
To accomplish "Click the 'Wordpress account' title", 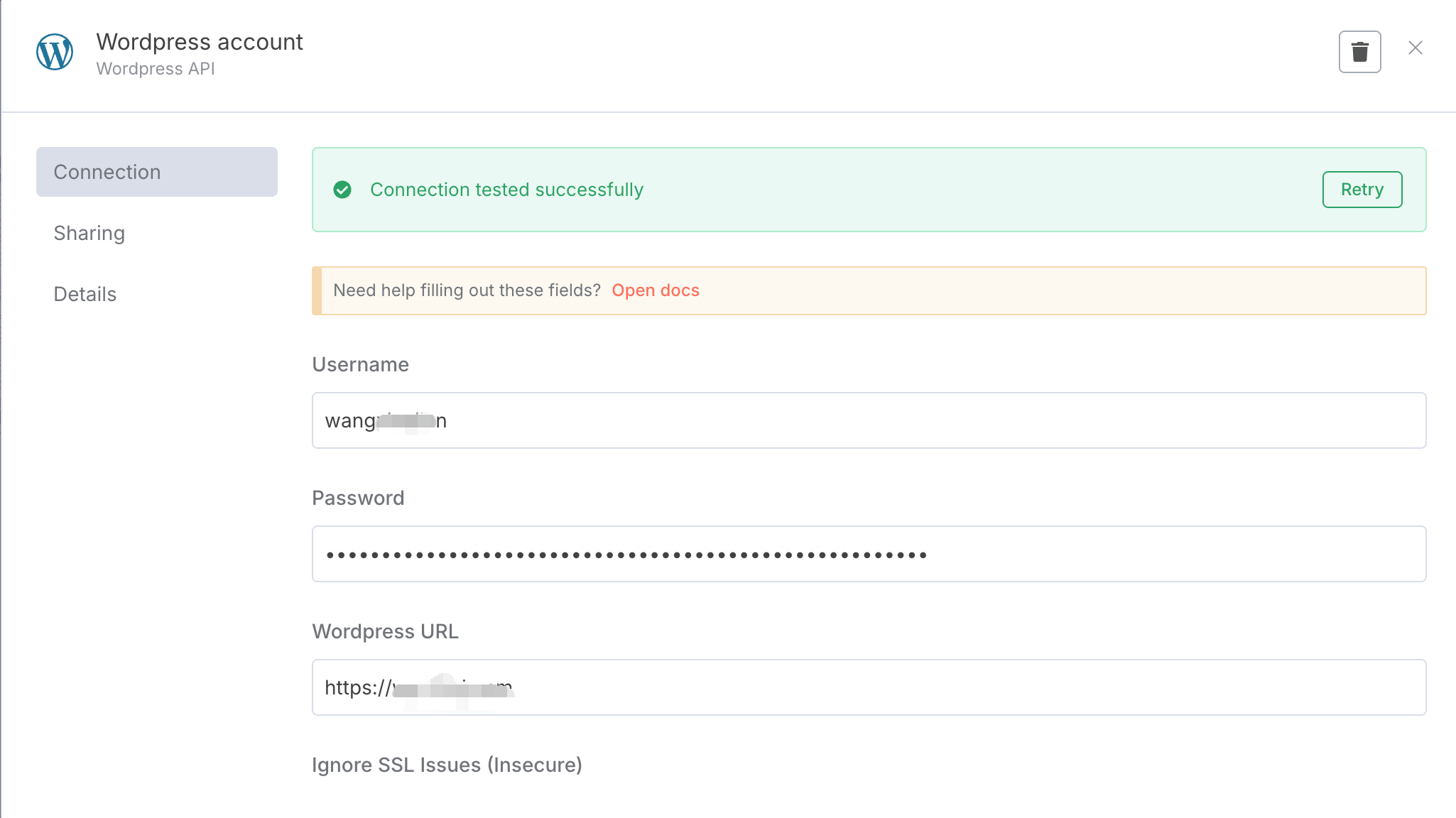I will (200, 42).
